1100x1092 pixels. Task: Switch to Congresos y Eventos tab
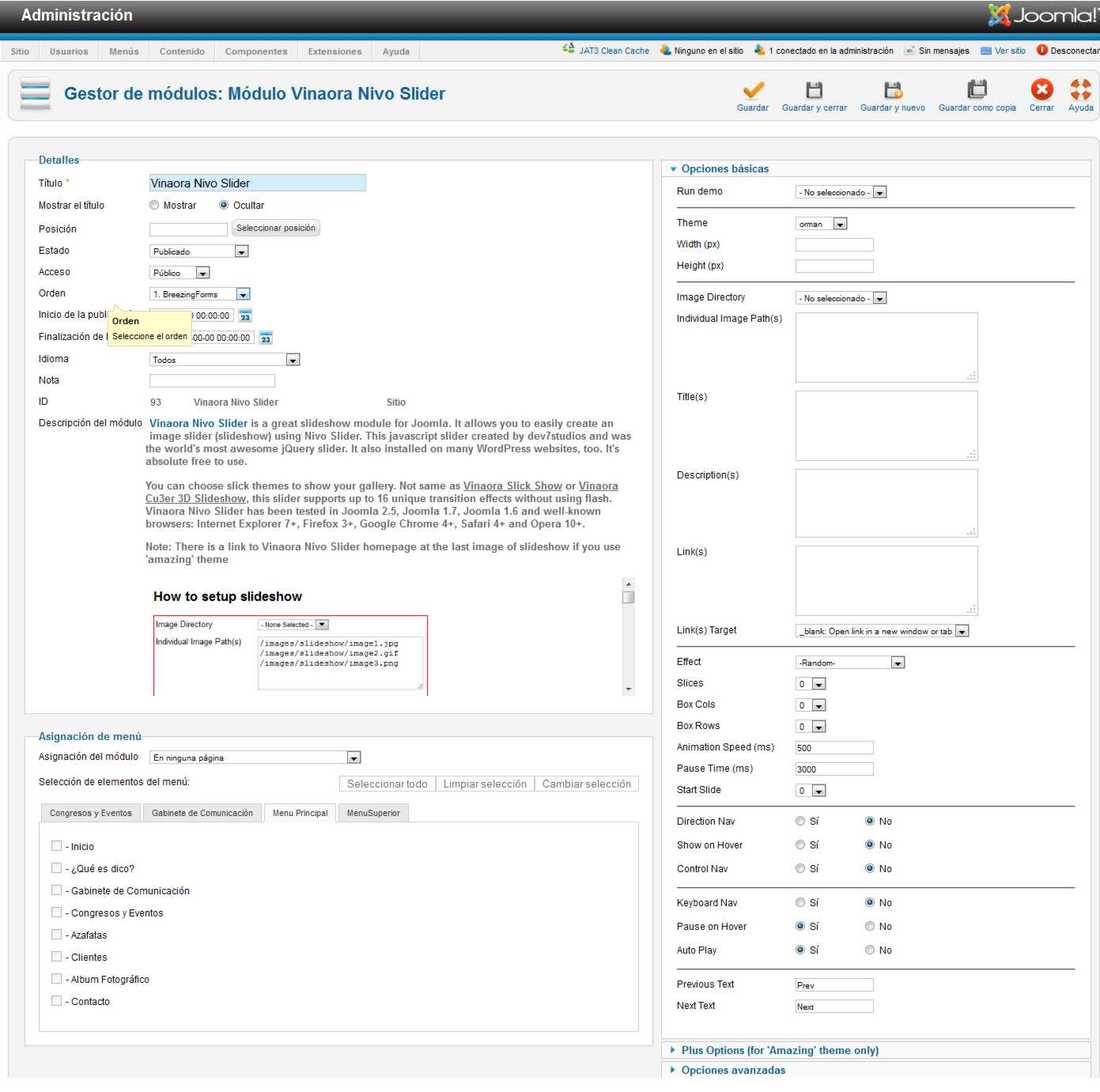point(90,814)
